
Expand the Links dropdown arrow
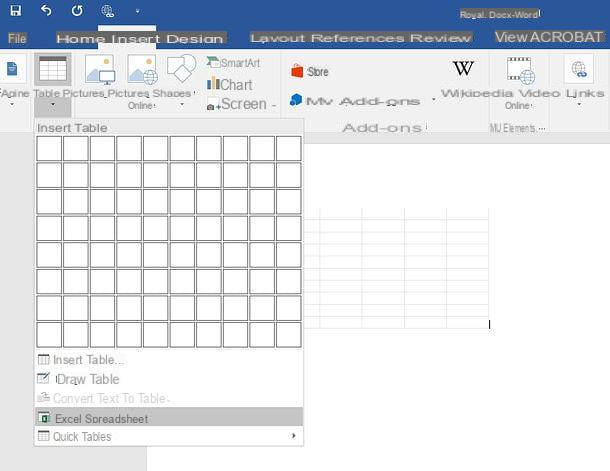coord(579,104)
